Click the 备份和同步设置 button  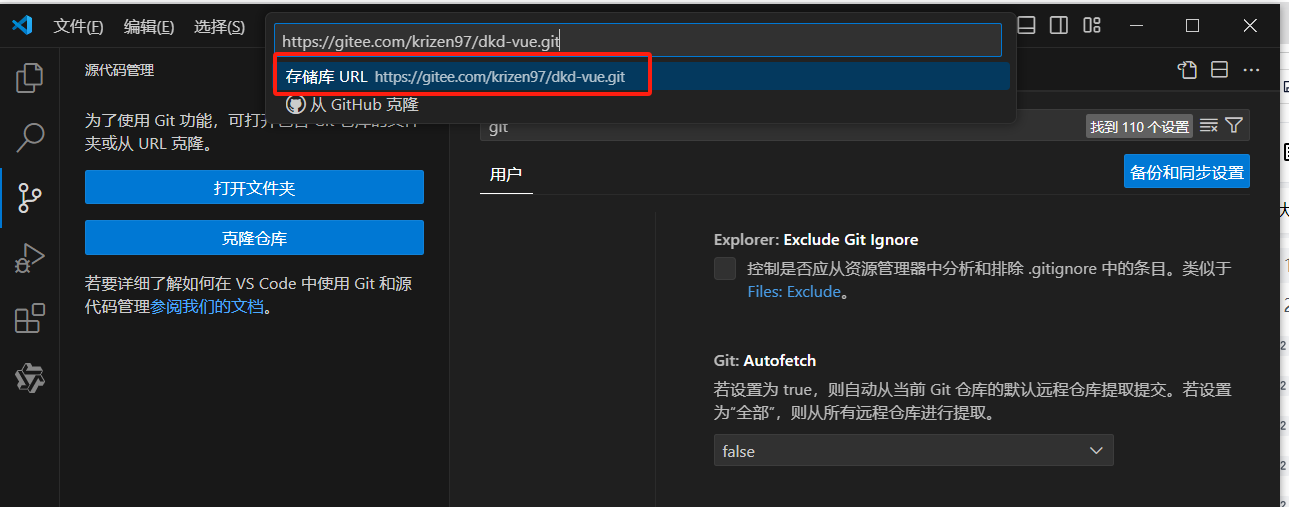coord(1187,171)
